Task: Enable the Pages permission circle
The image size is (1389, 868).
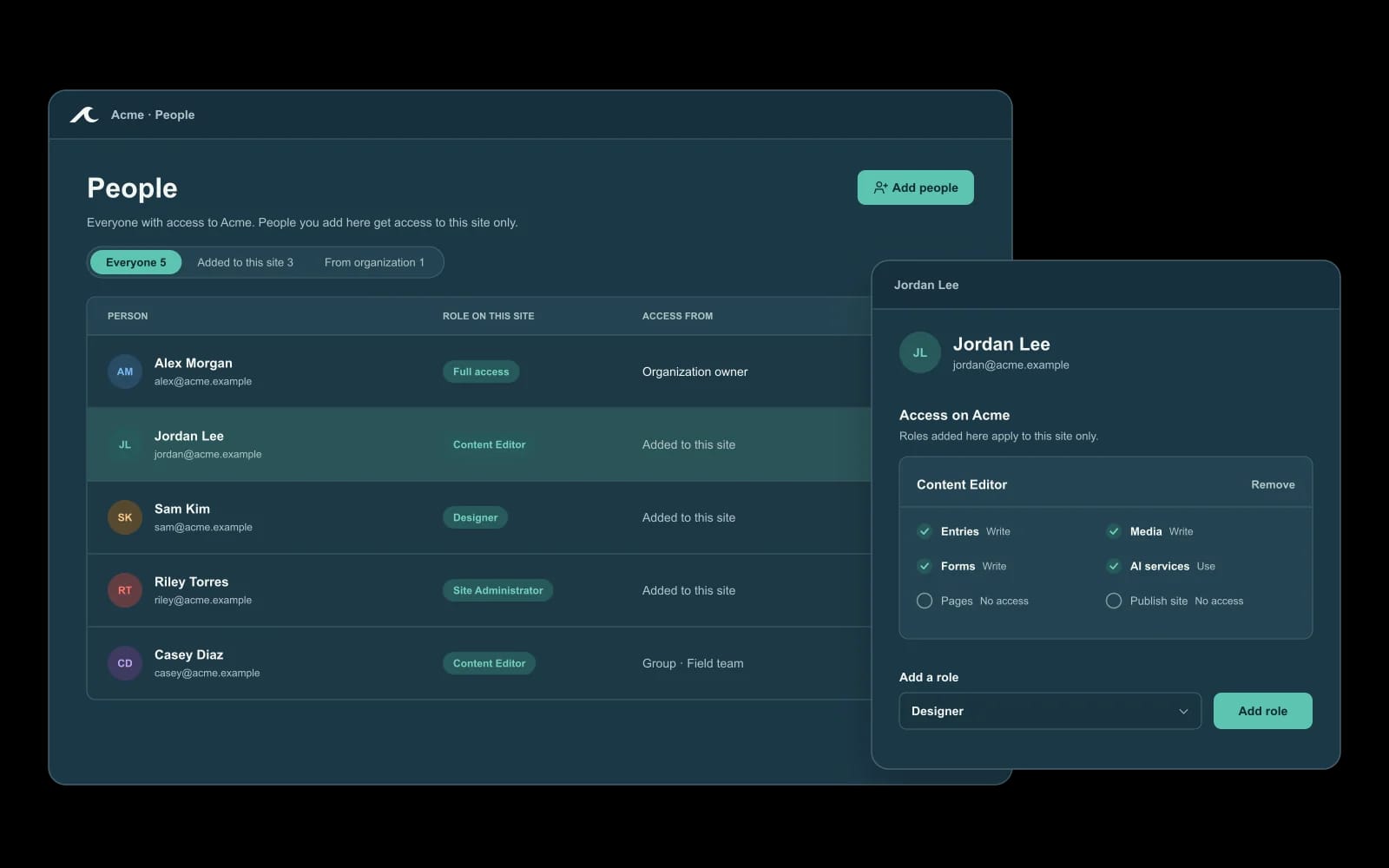Action: click(925, 601)
